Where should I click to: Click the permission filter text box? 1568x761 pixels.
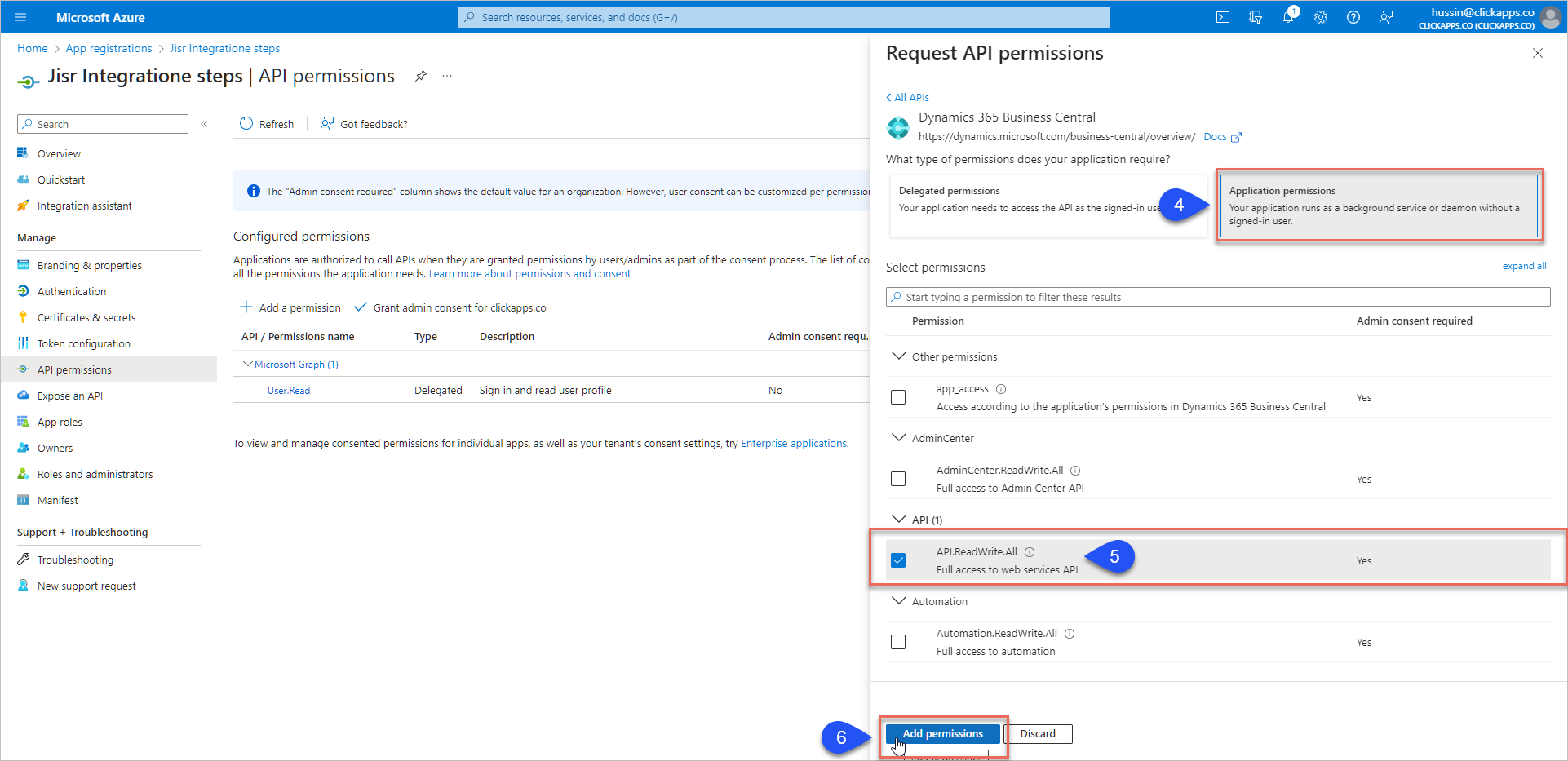1217,297
